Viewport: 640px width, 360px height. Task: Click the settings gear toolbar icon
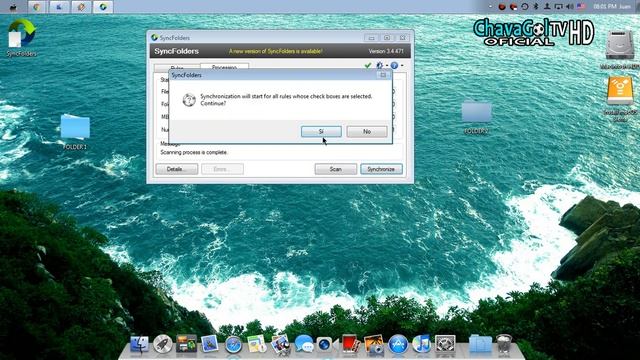(x=380, y=65)
